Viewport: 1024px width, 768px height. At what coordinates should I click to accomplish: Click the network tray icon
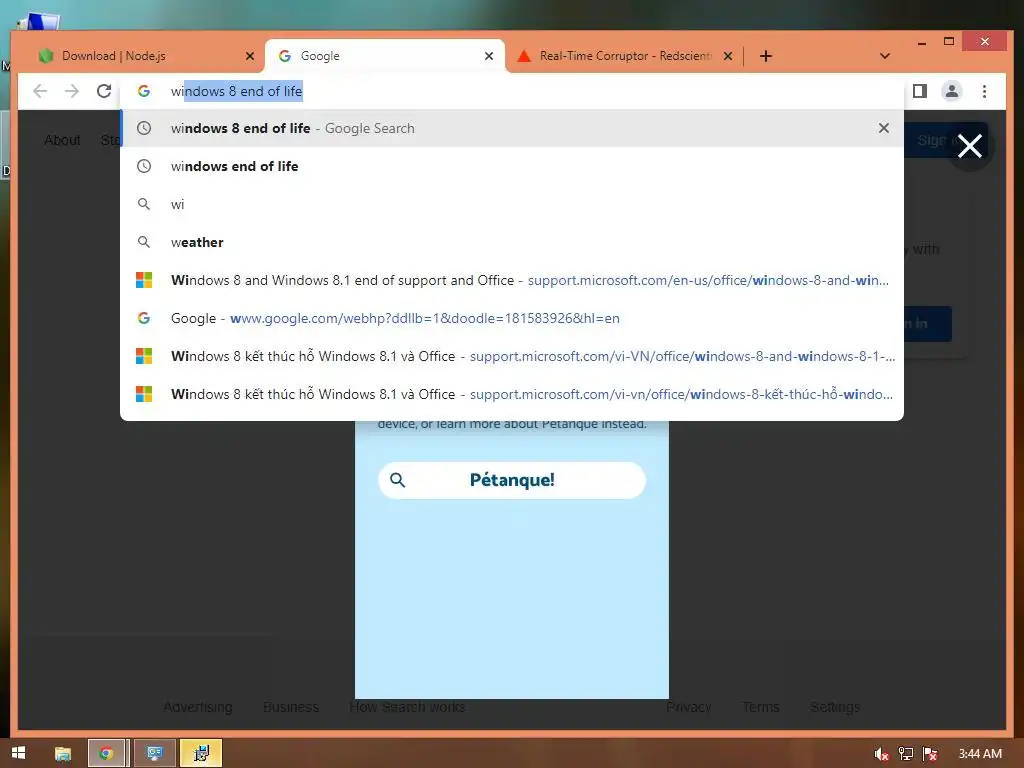coord(906,754)
